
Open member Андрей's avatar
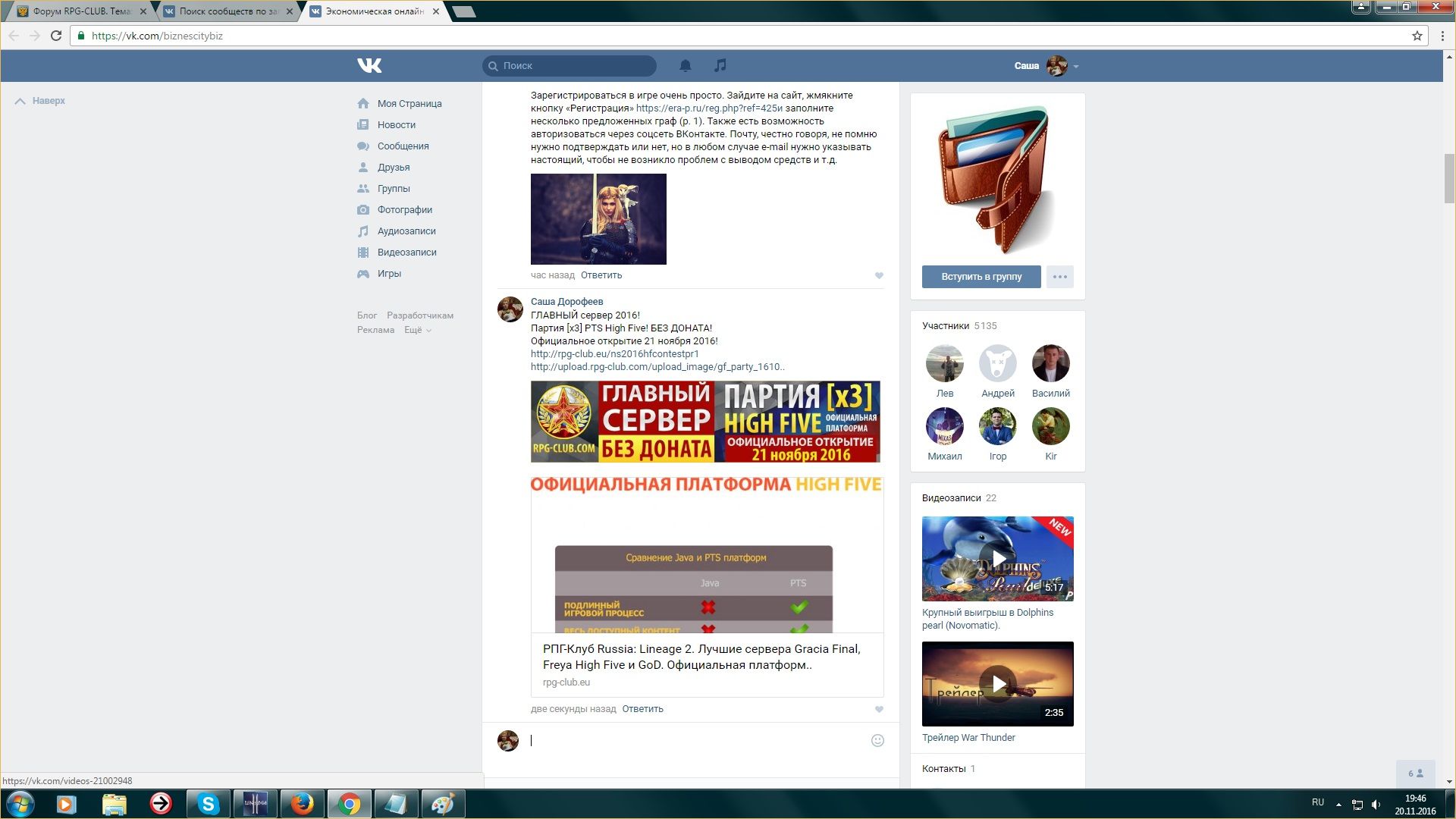[998, 363]
